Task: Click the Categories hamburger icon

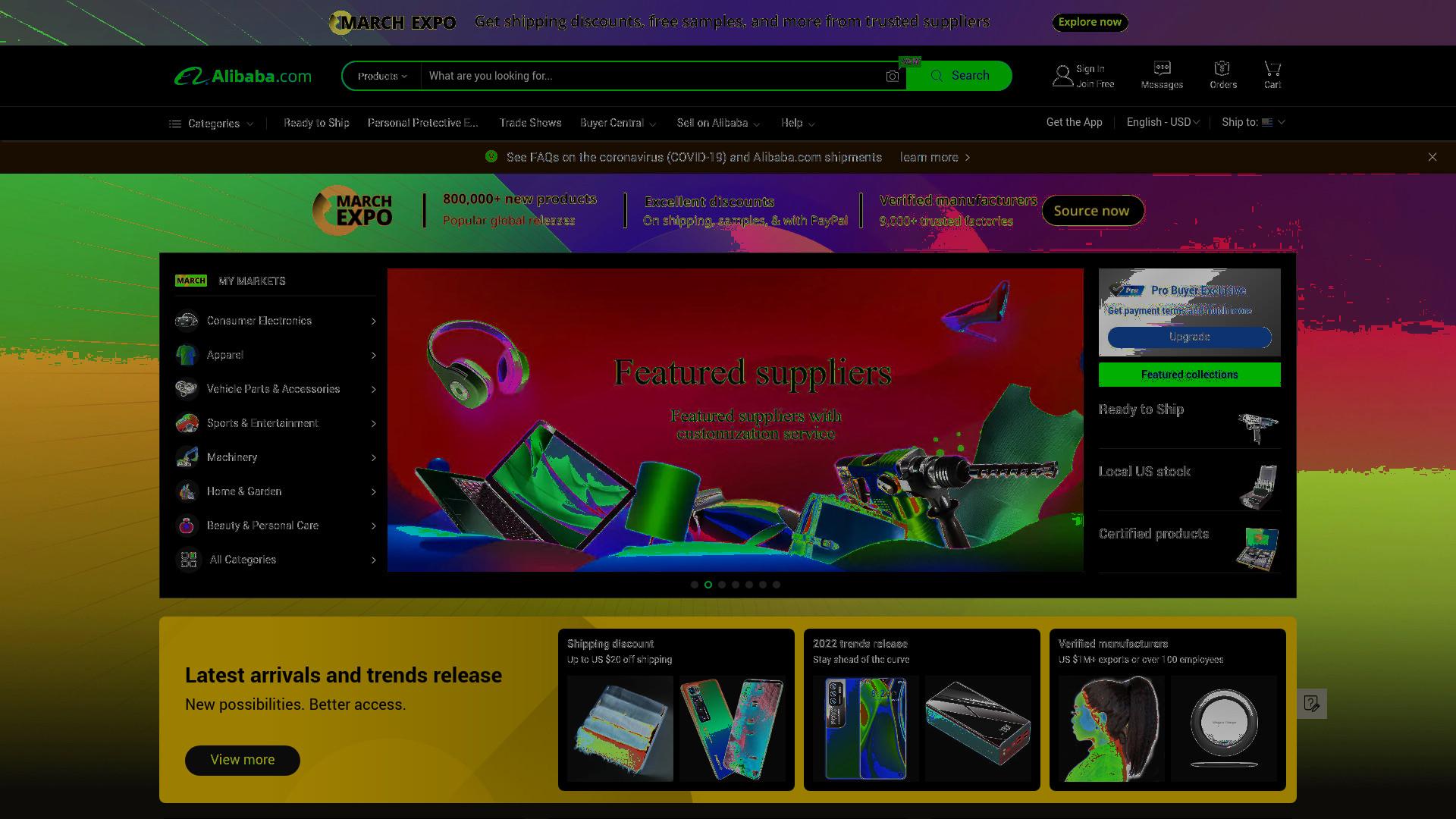Action: pyautogui.click(x=174, y=124)
